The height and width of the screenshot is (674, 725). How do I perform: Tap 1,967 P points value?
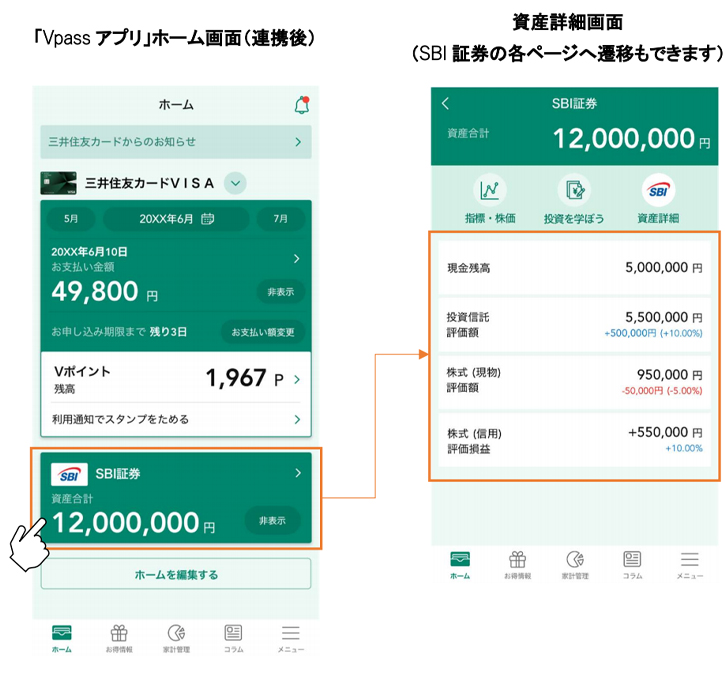coord(244,378)
